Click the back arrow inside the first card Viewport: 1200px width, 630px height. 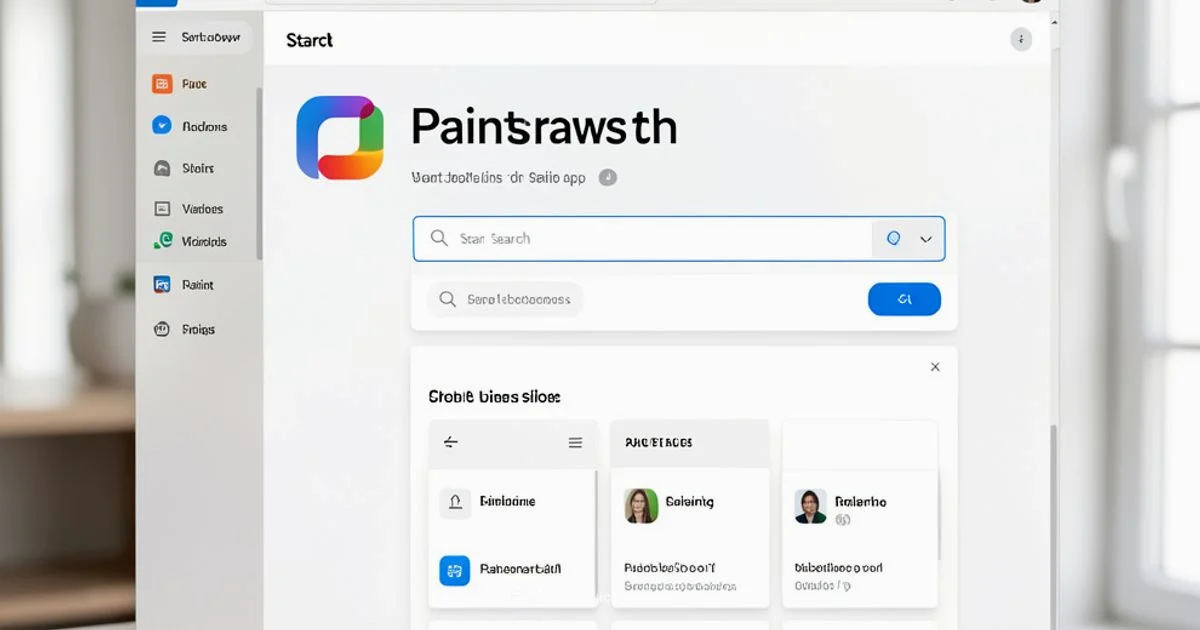click(x=450, y=442)
